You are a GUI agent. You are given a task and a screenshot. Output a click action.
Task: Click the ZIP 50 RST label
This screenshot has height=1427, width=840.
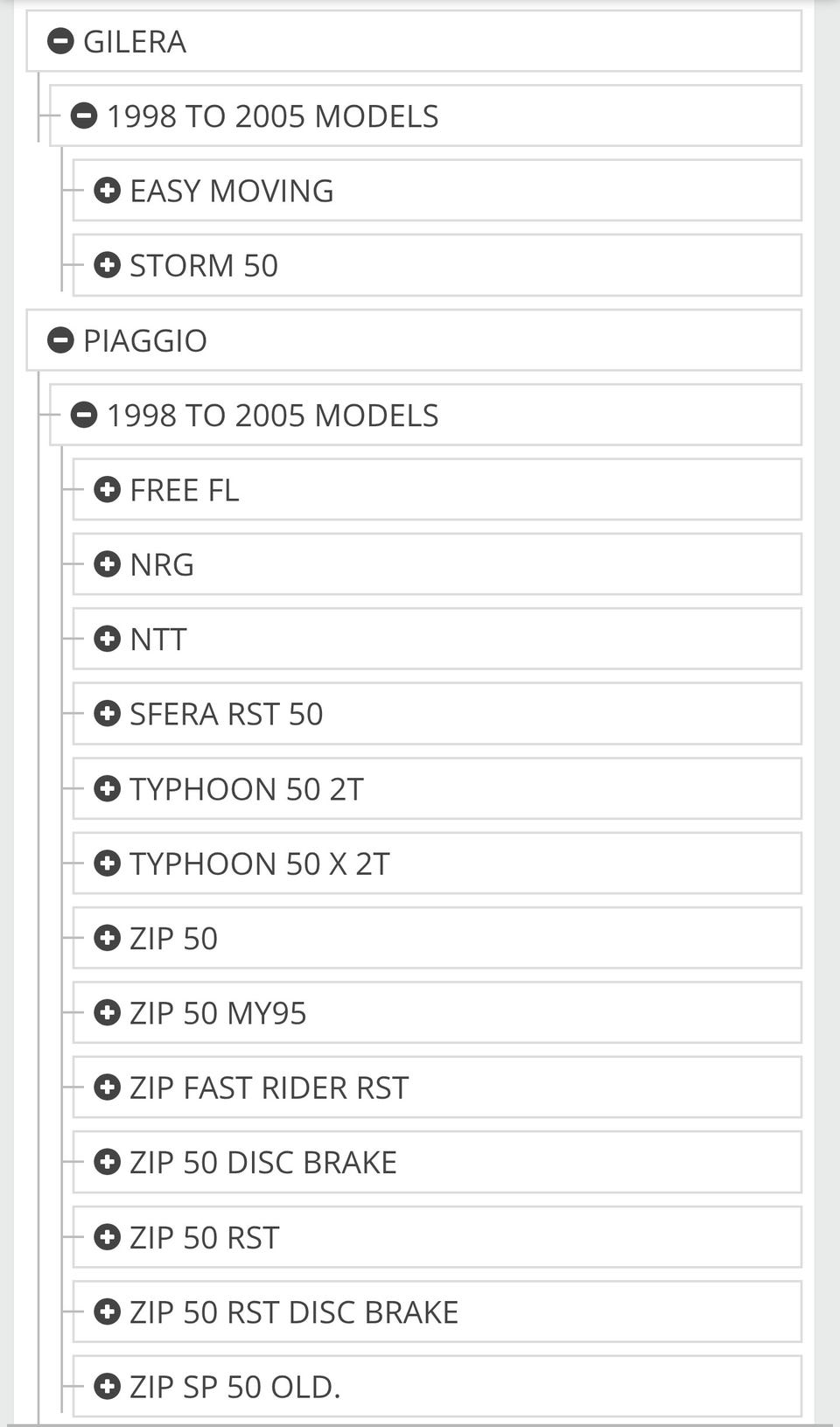[x=204, y=1237]
